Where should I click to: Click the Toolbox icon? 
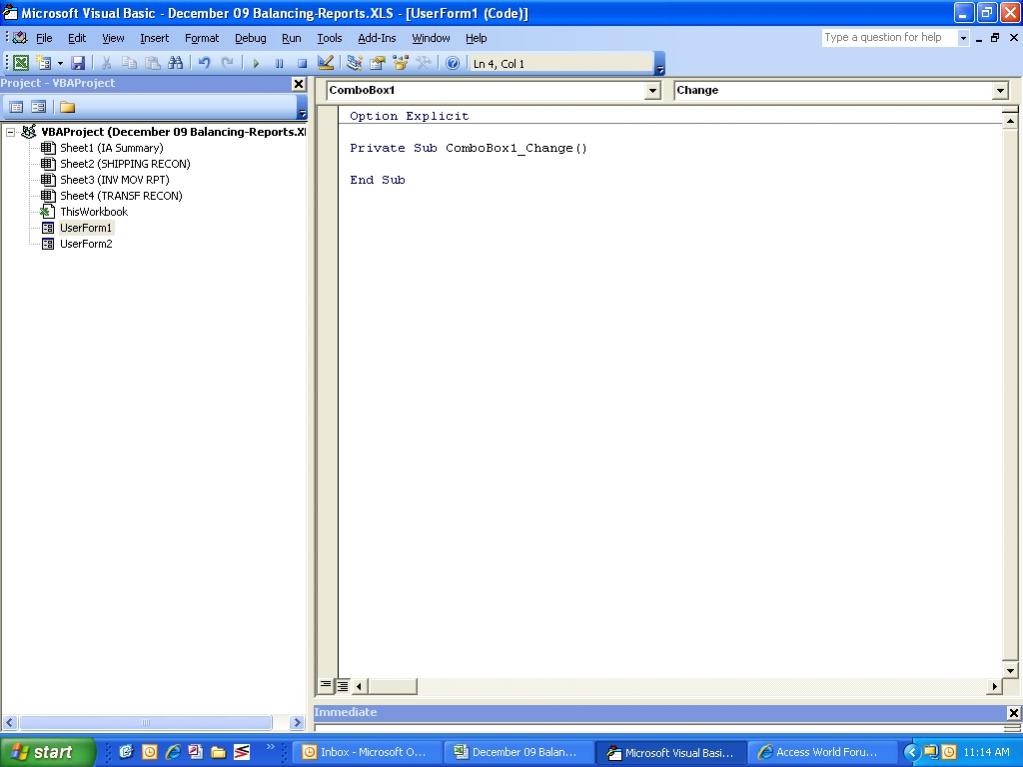click(x=423, y=63)
